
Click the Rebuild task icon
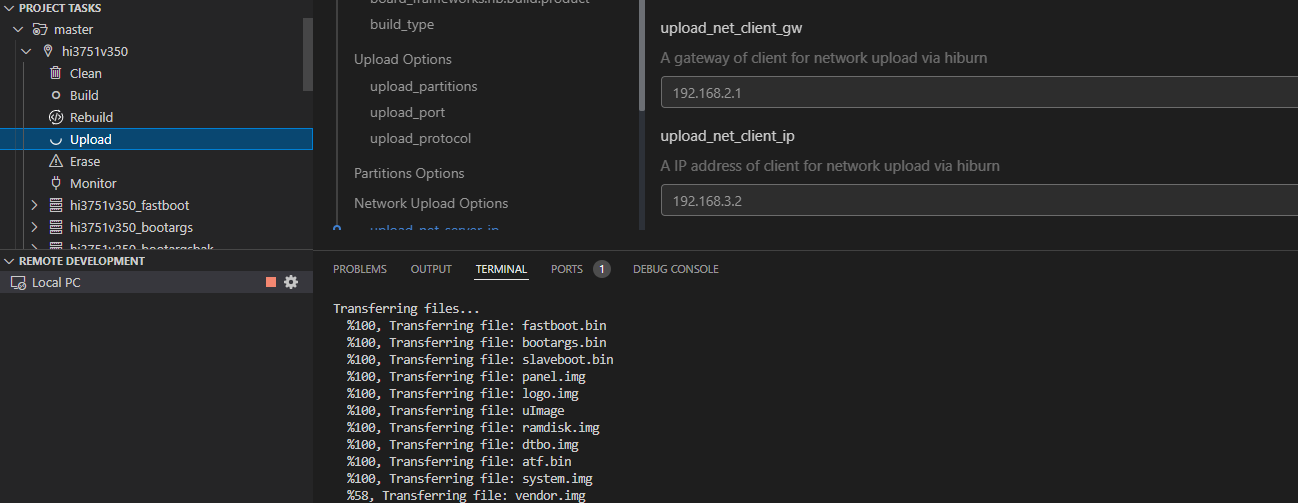[56, 117]
